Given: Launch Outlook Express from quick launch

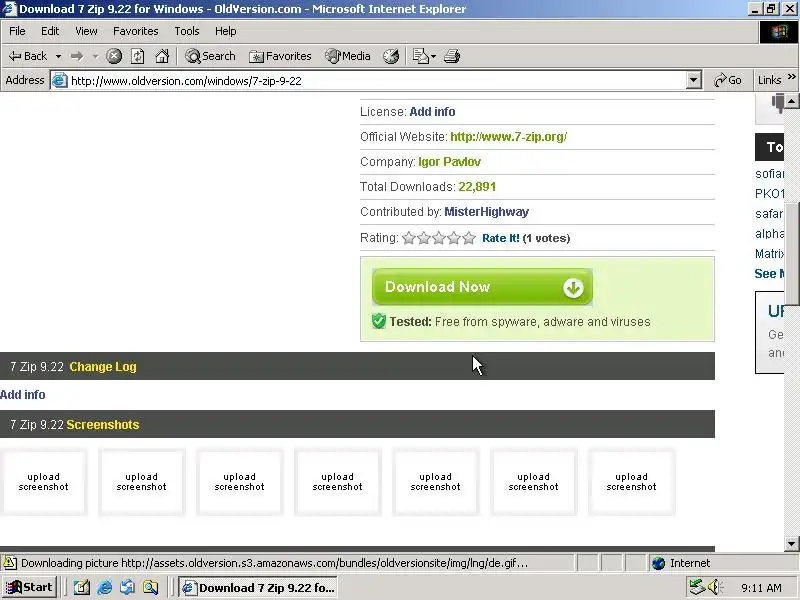Looking at the screenshot, I should pos(127,588).
